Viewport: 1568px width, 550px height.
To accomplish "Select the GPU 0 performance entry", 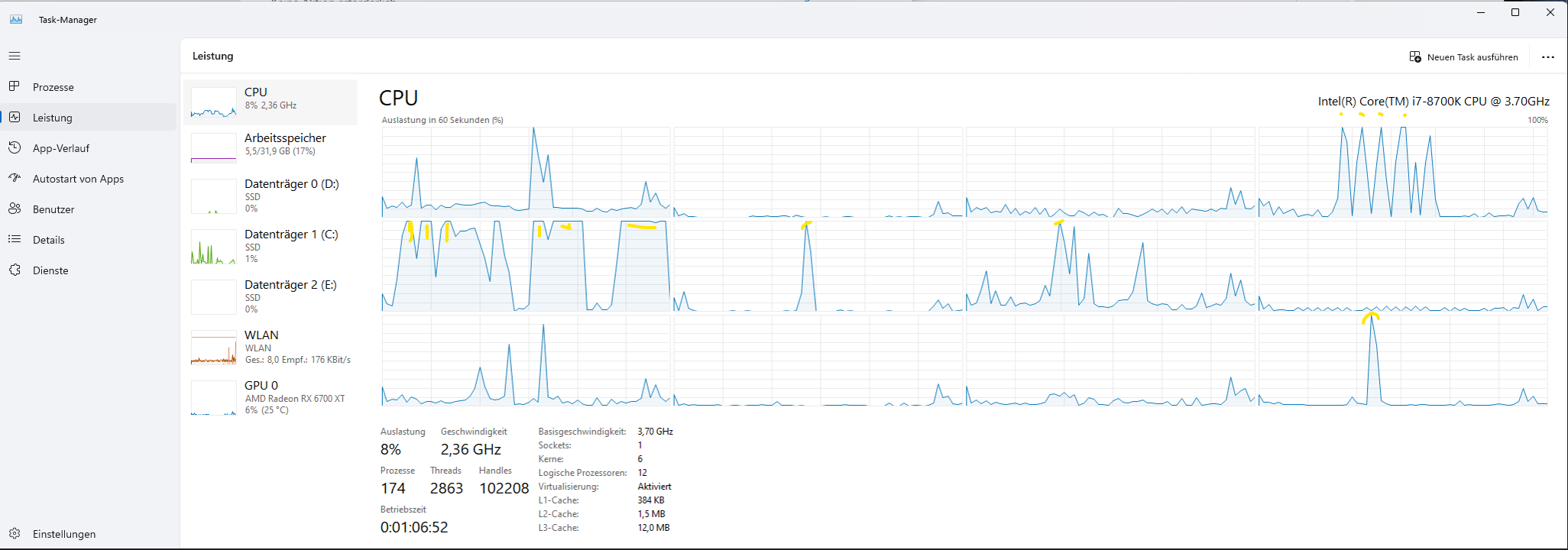I will [271, 397].
